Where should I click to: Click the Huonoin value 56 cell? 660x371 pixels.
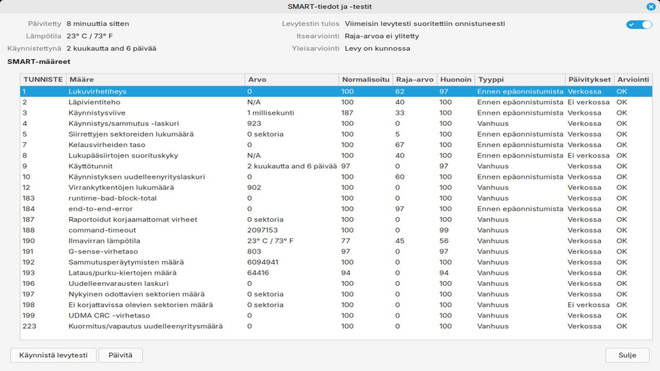tap(444, 241)
